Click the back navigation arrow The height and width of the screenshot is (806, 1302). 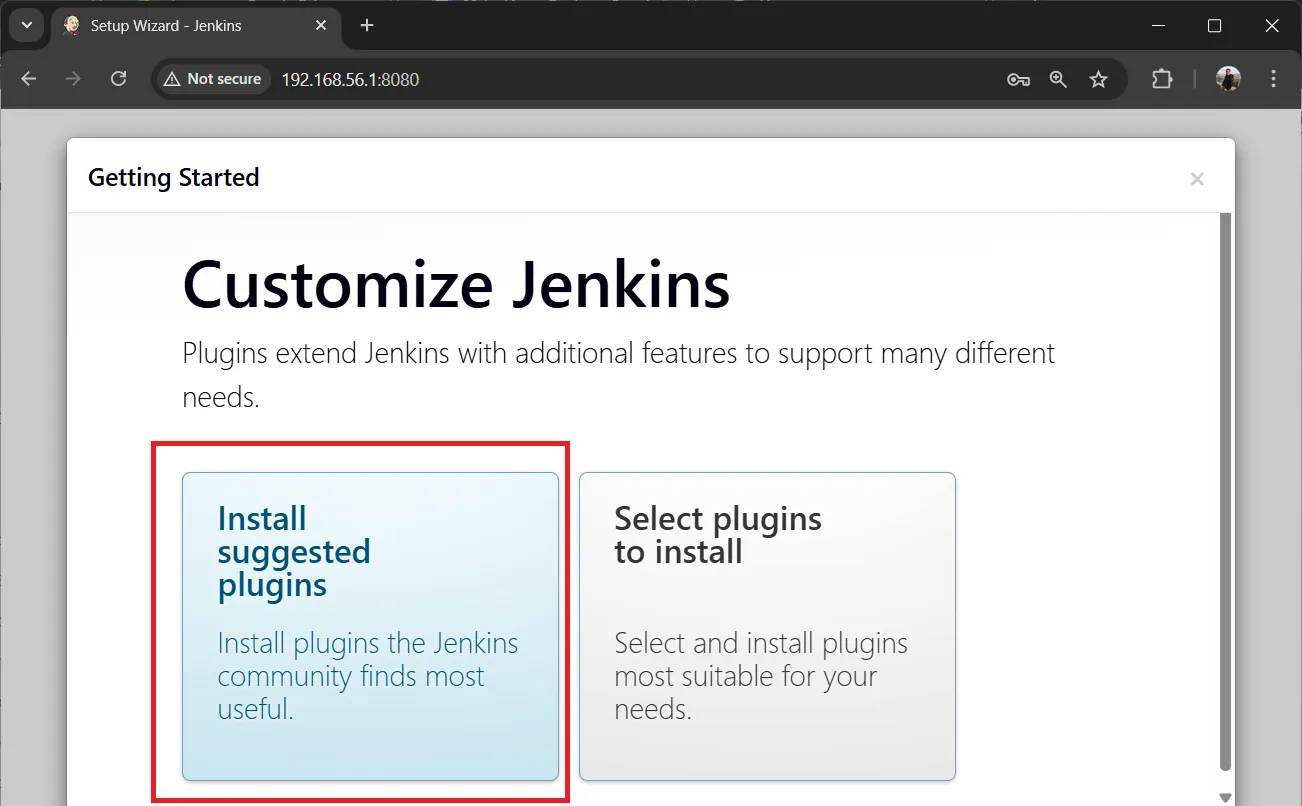[28, 78]
